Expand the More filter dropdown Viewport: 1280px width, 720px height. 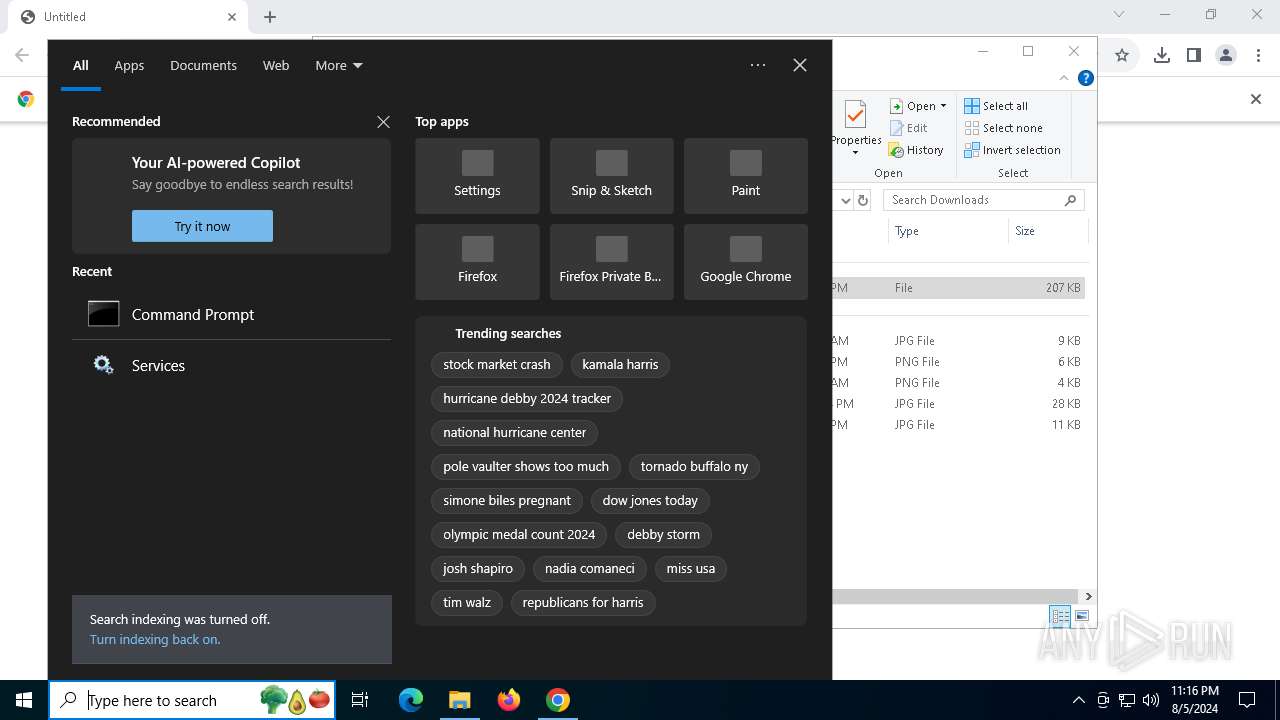339,65
